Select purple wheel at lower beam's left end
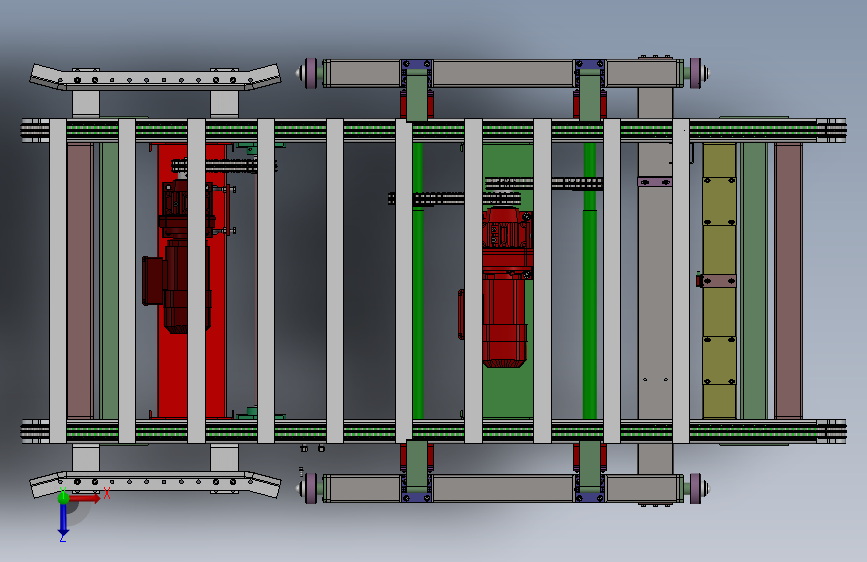 (x=311, y=488)
